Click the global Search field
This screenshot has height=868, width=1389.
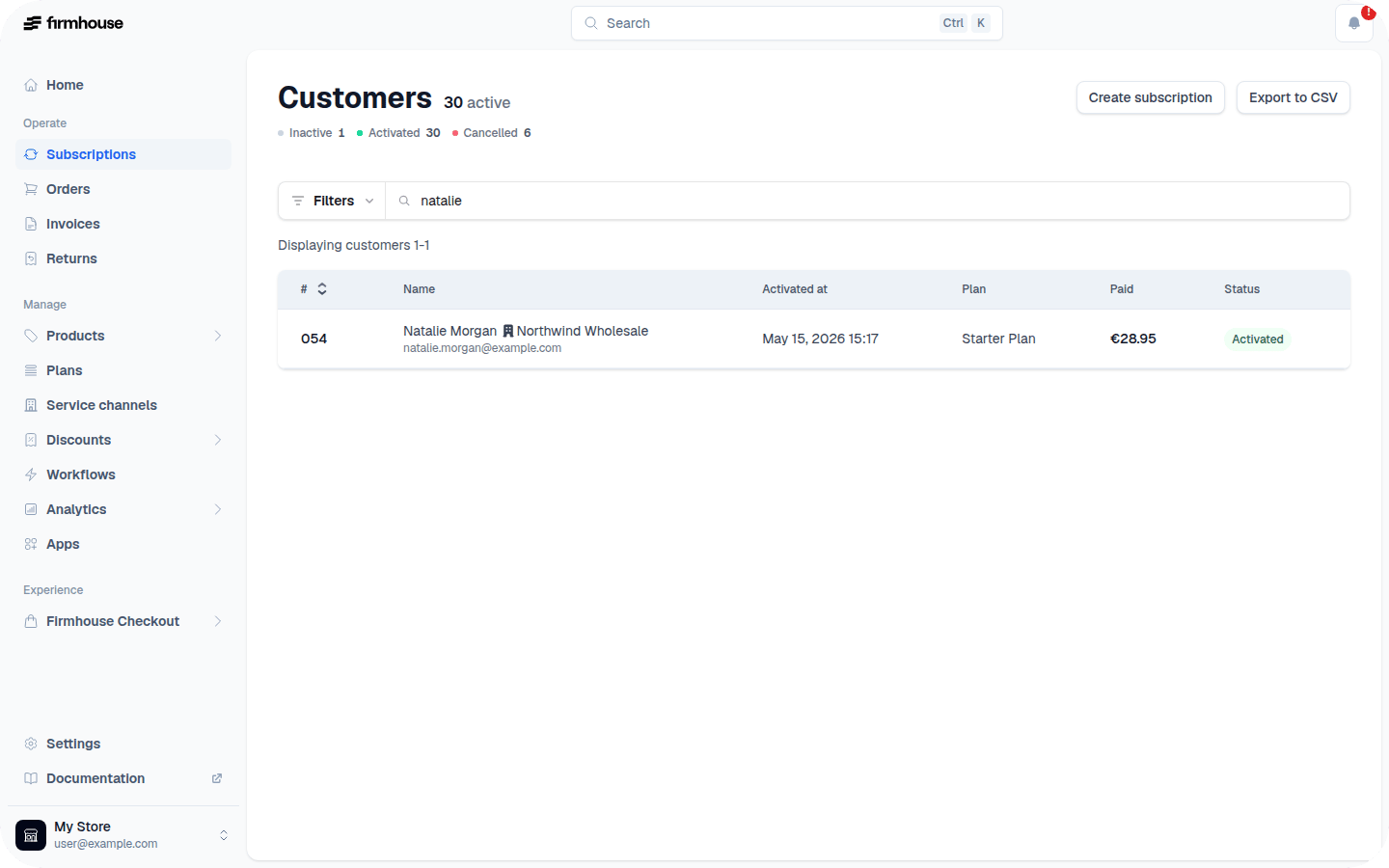(787, 23)
